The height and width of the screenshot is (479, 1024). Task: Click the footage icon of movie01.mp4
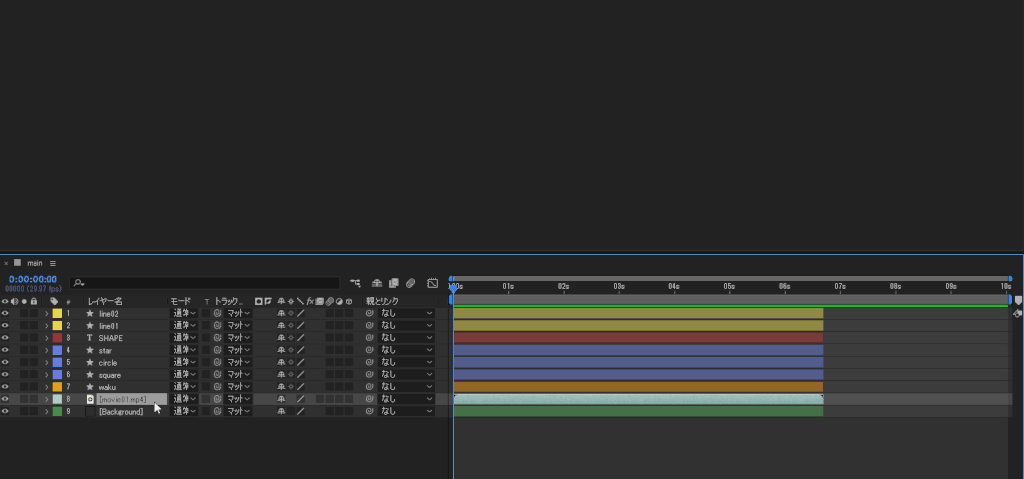[90, 399]
